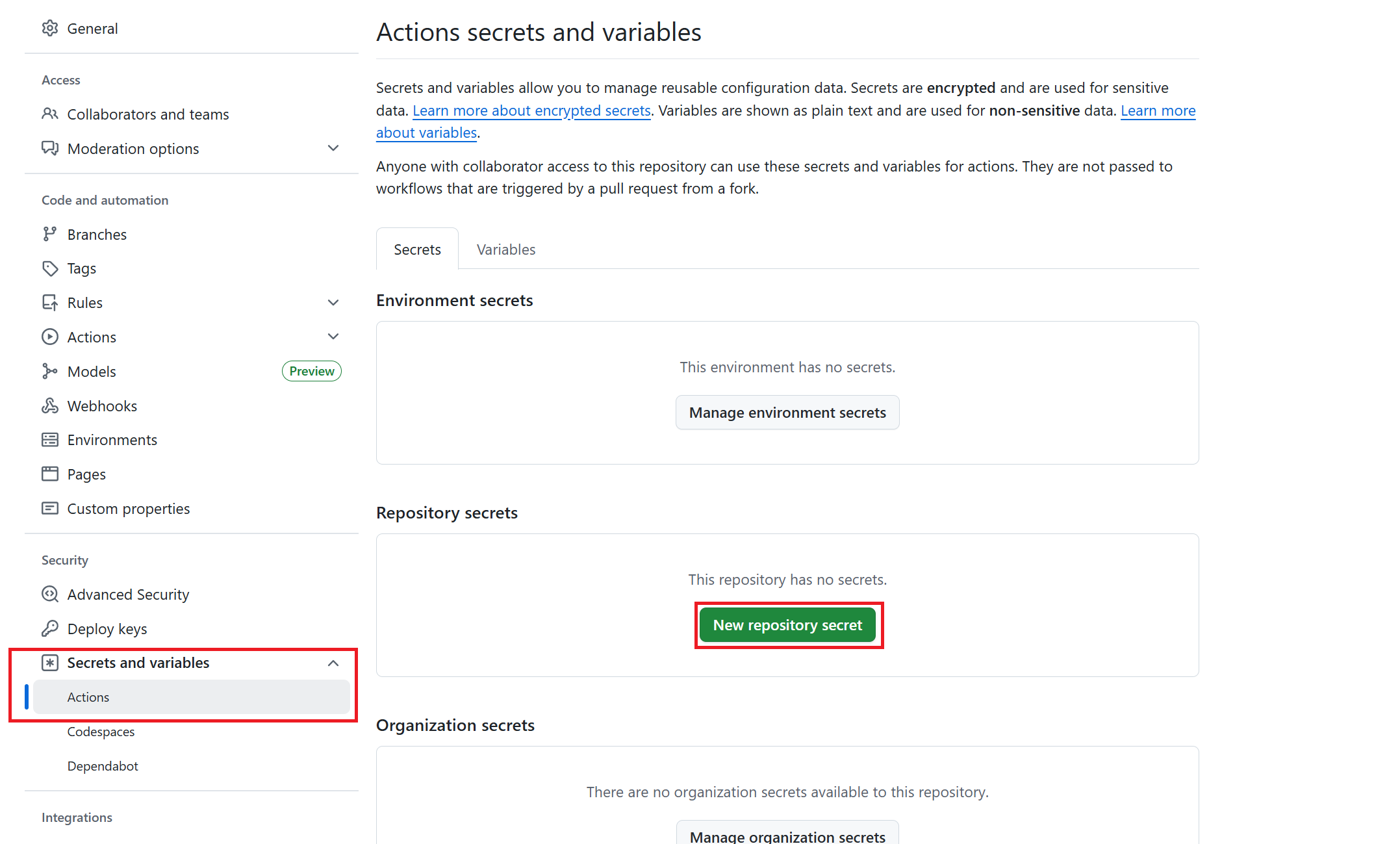Image resolution: width=1400 pixels, height=844 pixels.
Task: Select the Secrets tab
Action: point(417,249)
